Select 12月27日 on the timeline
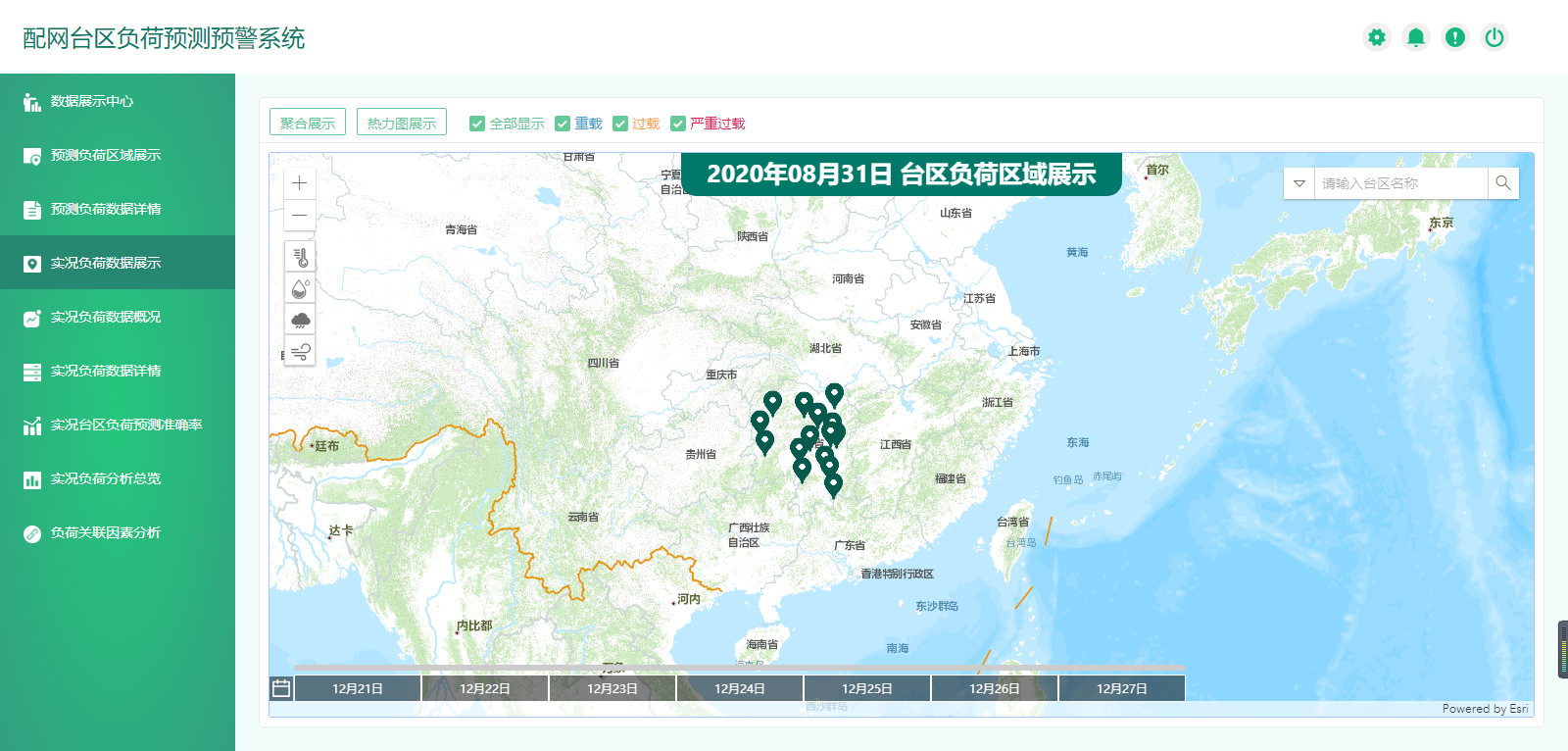 click(1122, 688)
